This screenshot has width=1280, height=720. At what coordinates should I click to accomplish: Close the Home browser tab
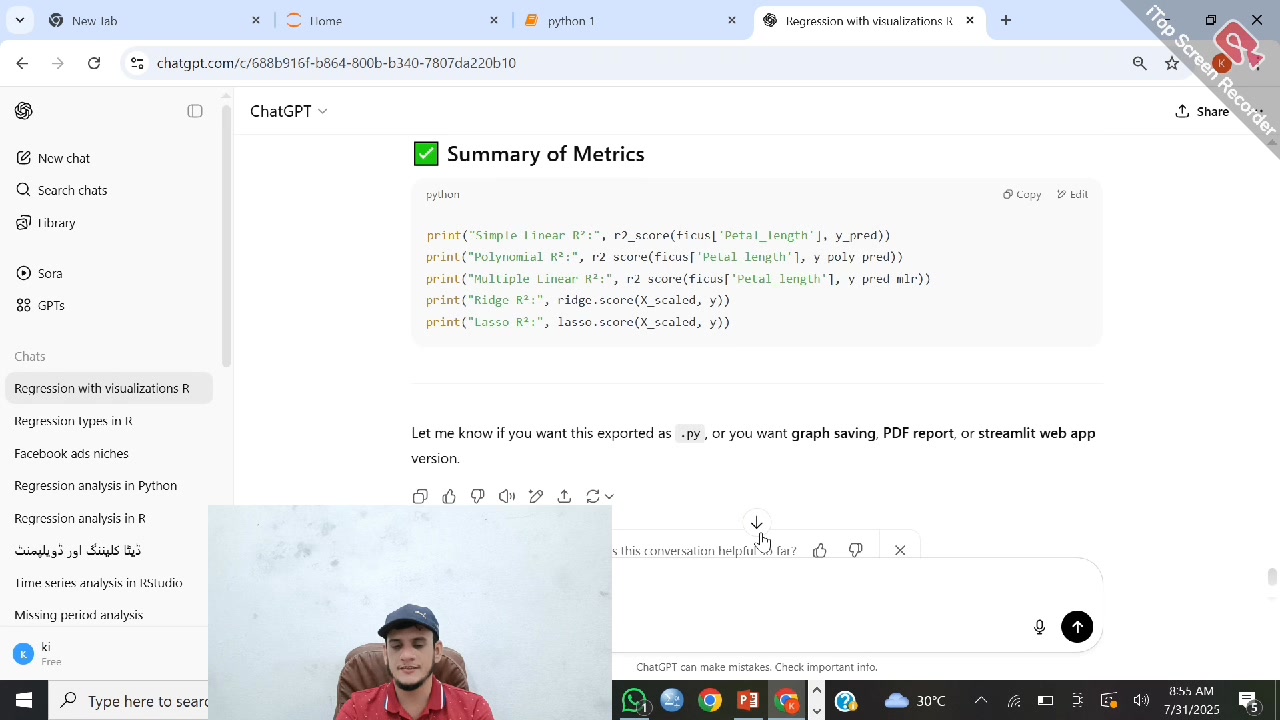point(494,20)
